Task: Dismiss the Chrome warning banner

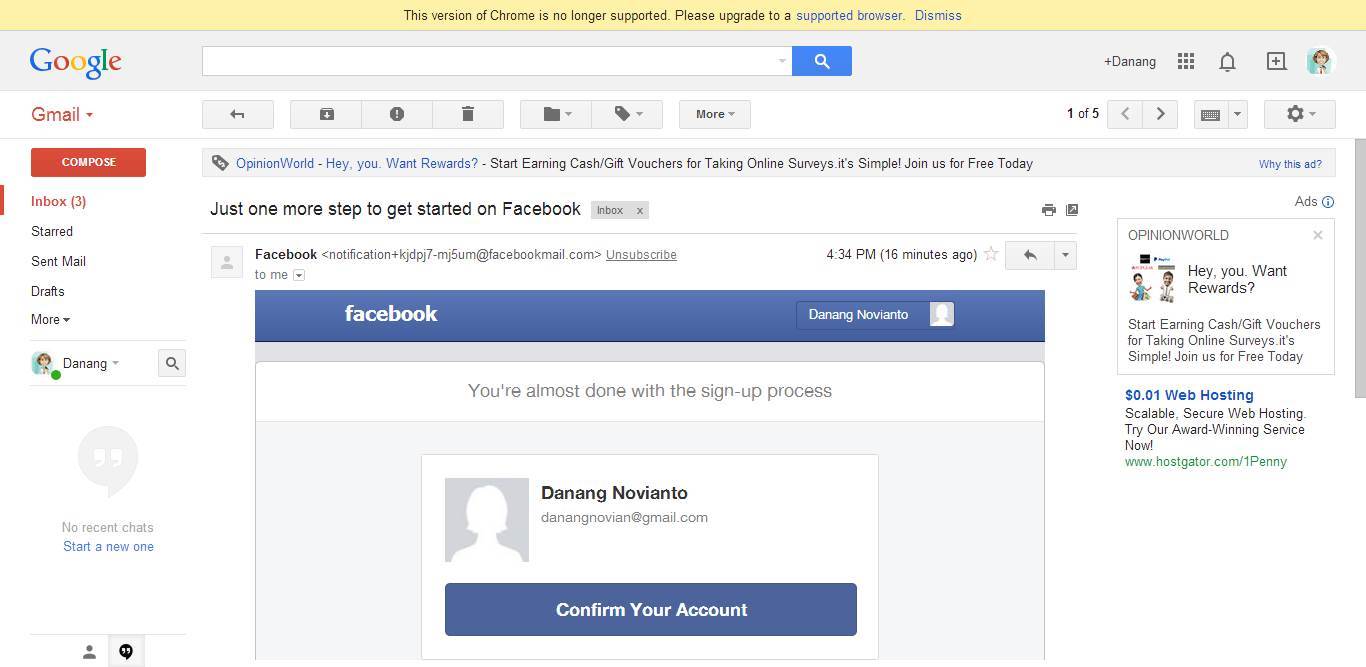Action: coord(938,16)
